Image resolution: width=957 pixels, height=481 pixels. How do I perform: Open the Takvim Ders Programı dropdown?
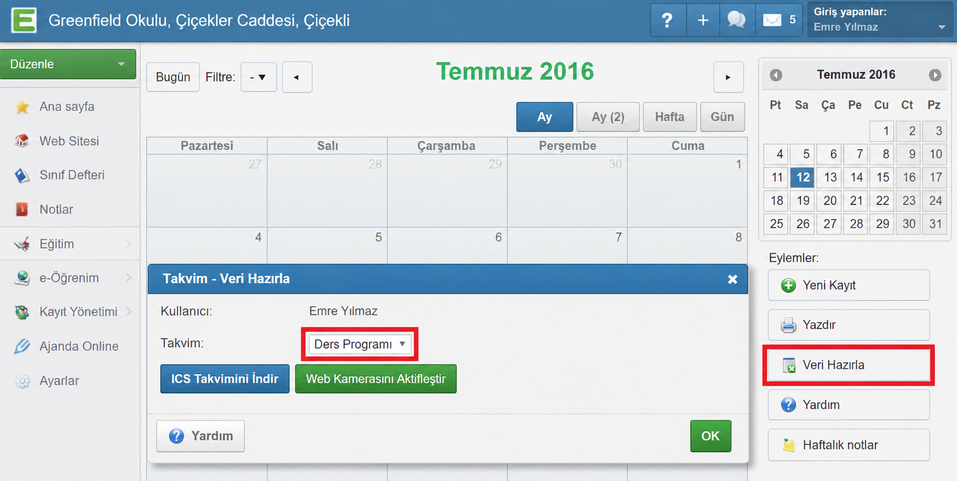click(359, 344)
